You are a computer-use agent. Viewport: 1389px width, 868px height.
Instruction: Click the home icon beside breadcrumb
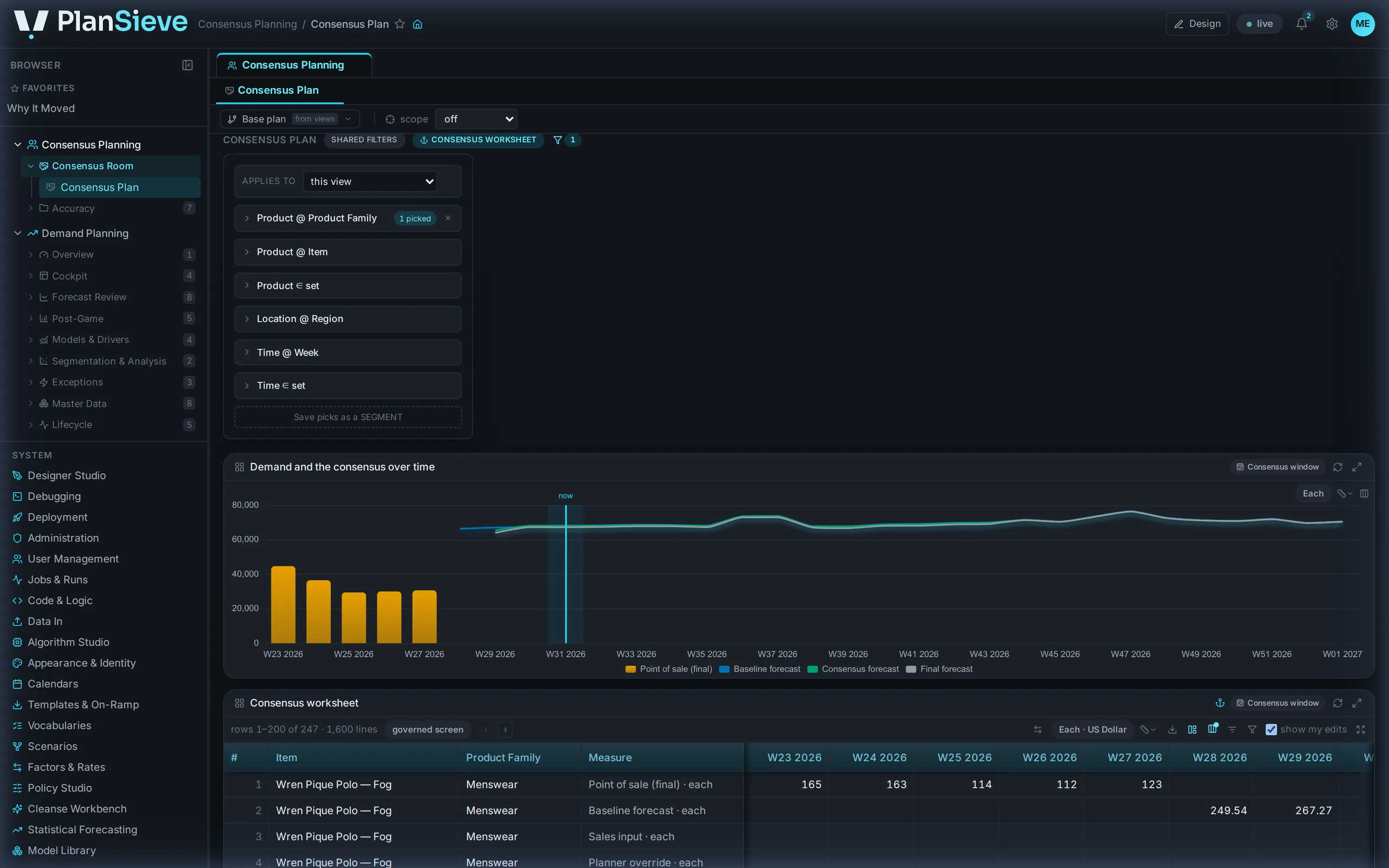(x=418, y=24)
